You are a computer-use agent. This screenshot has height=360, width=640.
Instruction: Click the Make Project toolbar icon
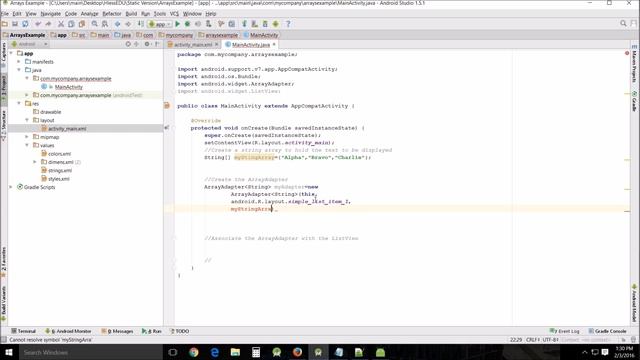[x=140, y=24]
